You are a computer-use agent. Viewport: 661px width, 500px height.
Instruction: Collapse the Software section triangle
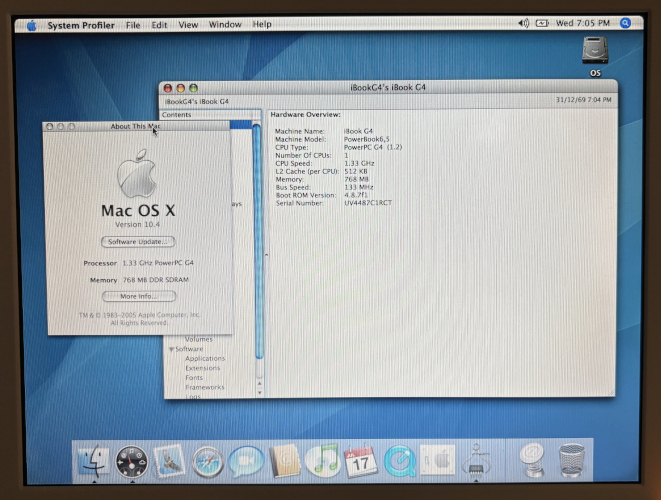[x=171, y=349]
